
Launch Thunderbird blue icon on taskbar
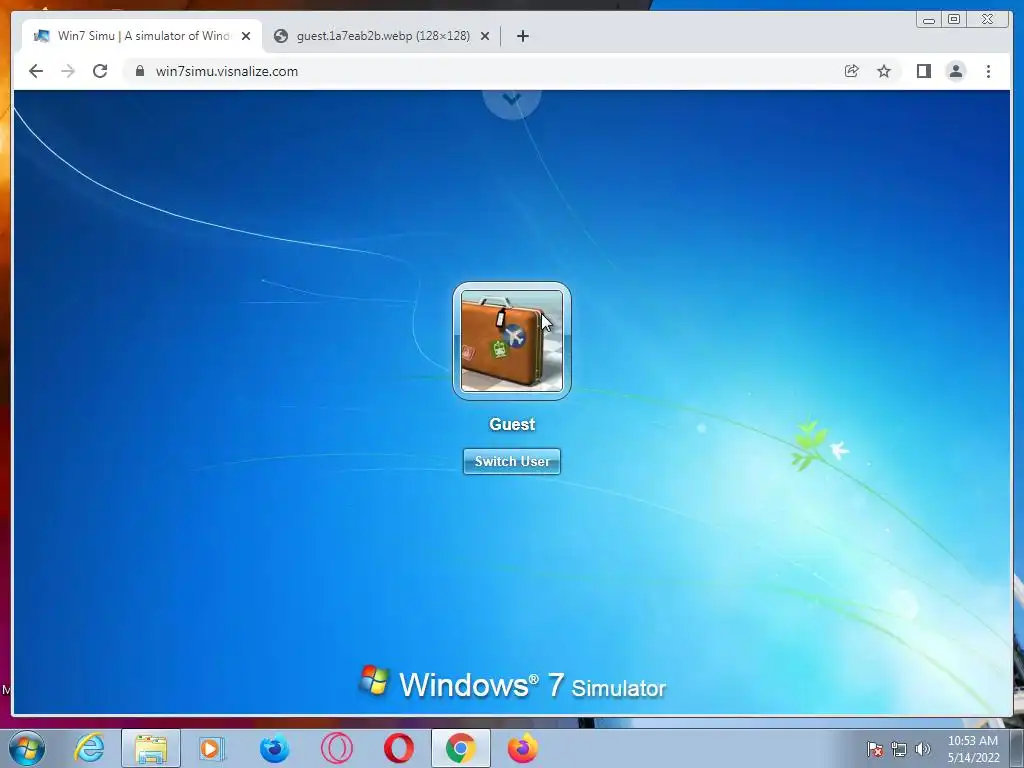[x=274, y=748]
